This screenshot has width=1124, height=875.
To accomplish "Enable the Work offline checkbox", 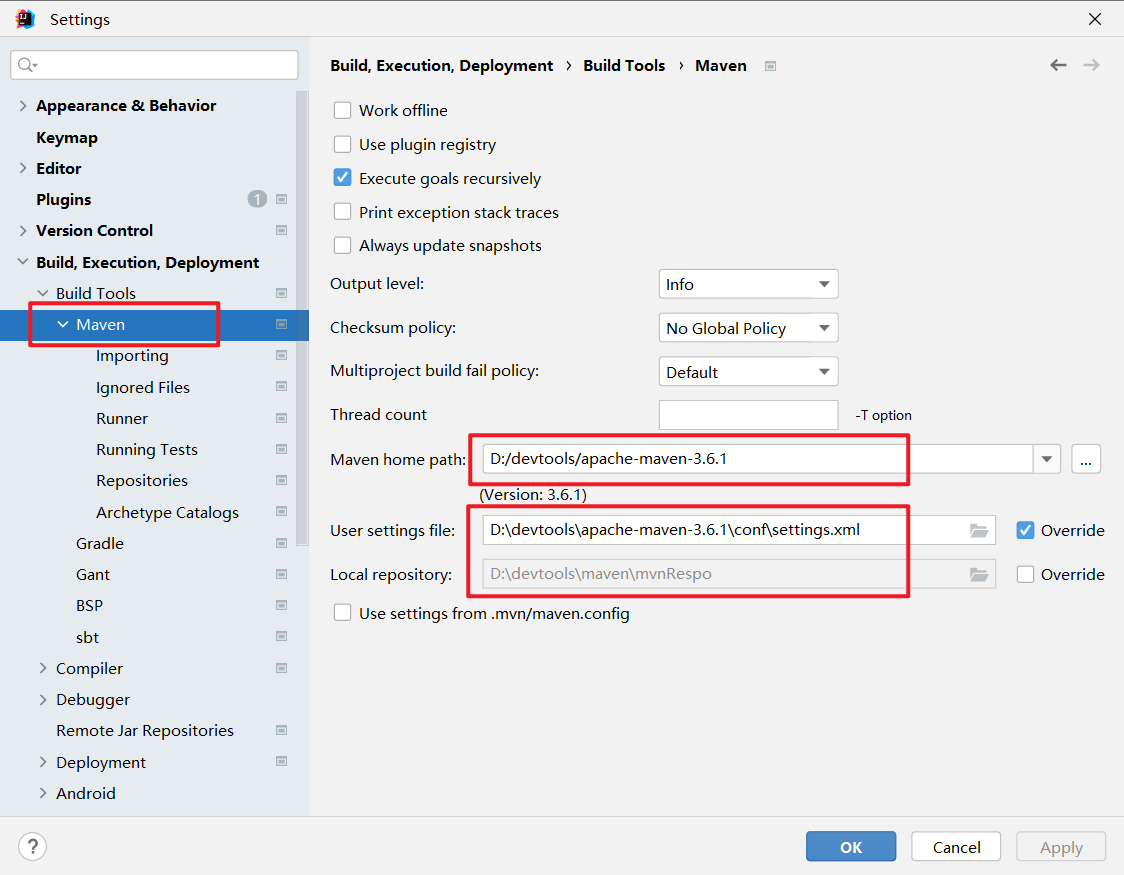I will 343,110.
